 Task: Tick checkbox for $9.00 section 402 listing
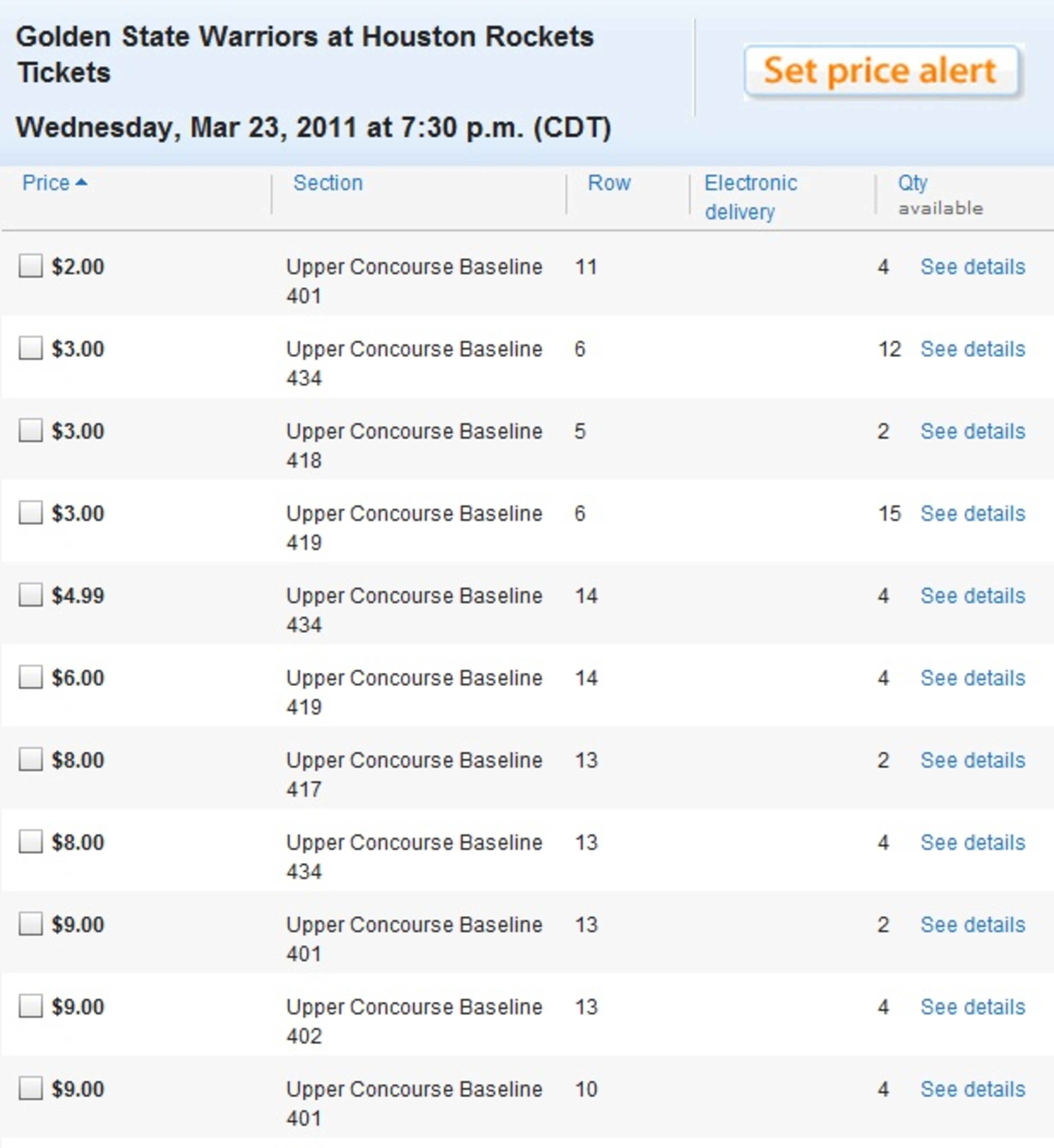pyautogui.click(x=31, y=1006)
